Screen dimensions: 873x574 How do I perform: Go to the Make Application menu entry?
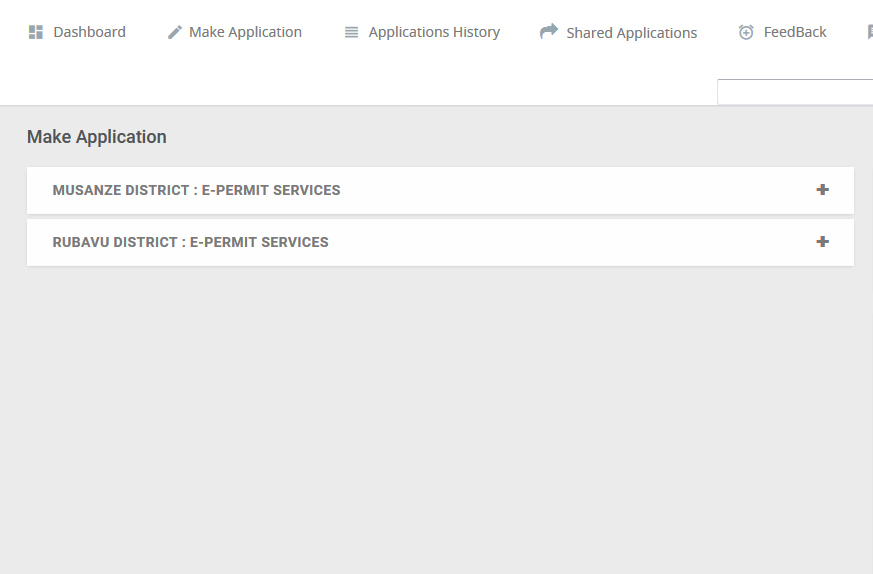coord(246,32)
